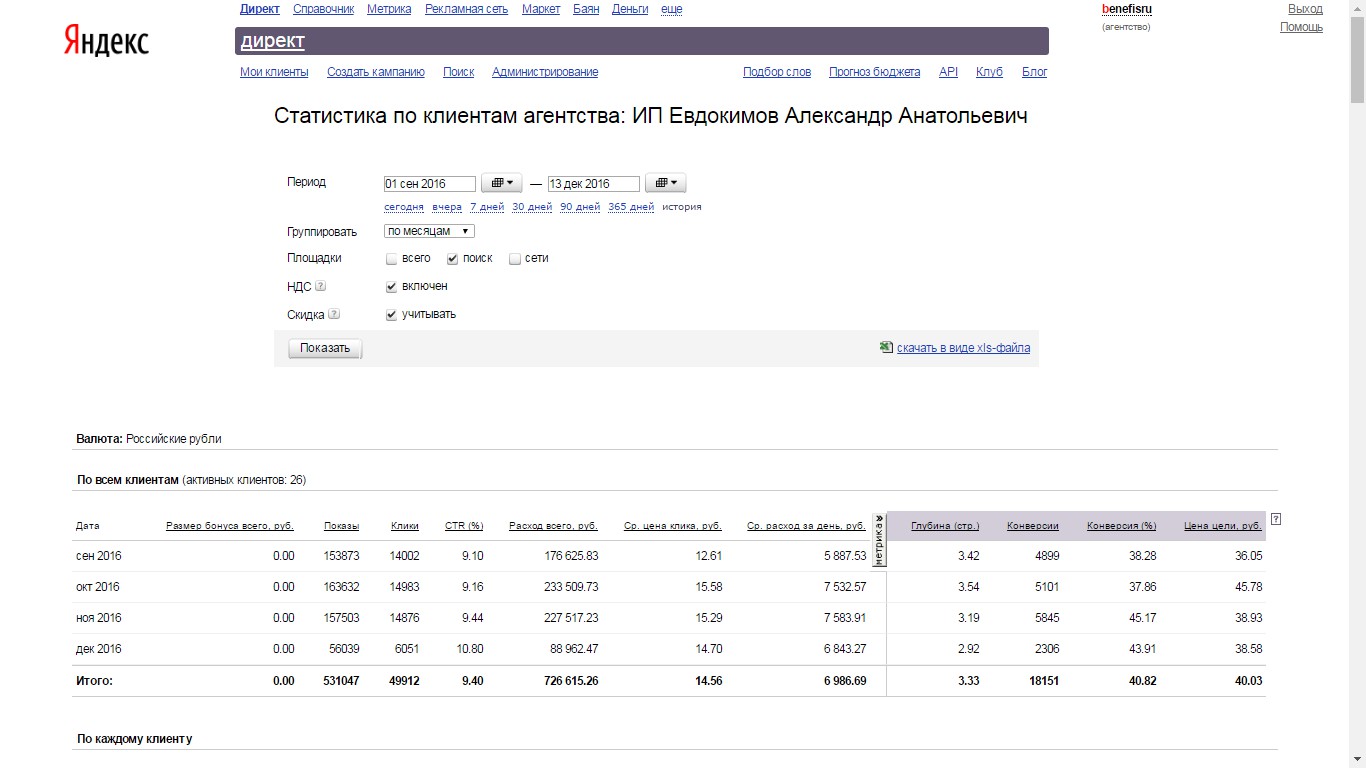Click the xls file icon beside download link

click(885, 348)
